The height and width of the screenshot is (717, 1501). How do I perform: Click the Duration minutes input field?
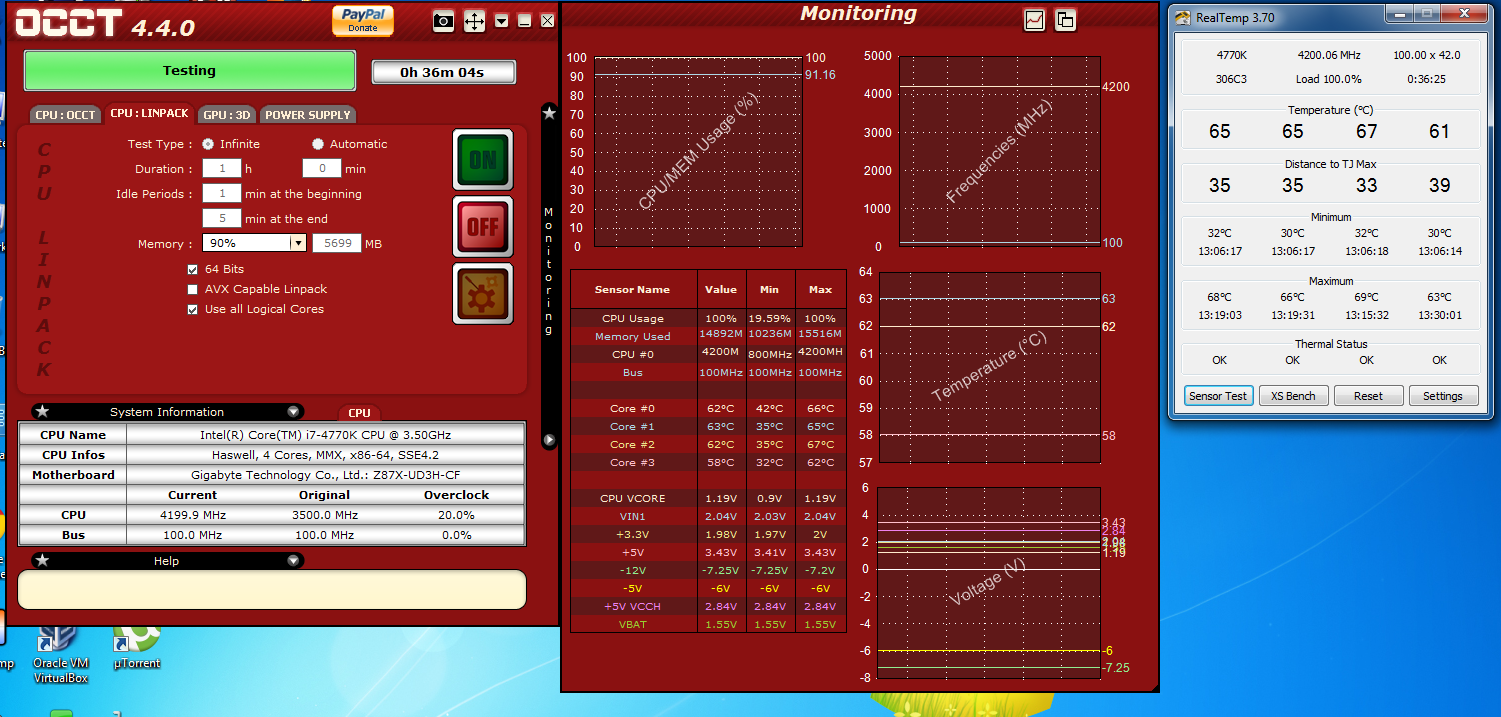pos(322,169)
